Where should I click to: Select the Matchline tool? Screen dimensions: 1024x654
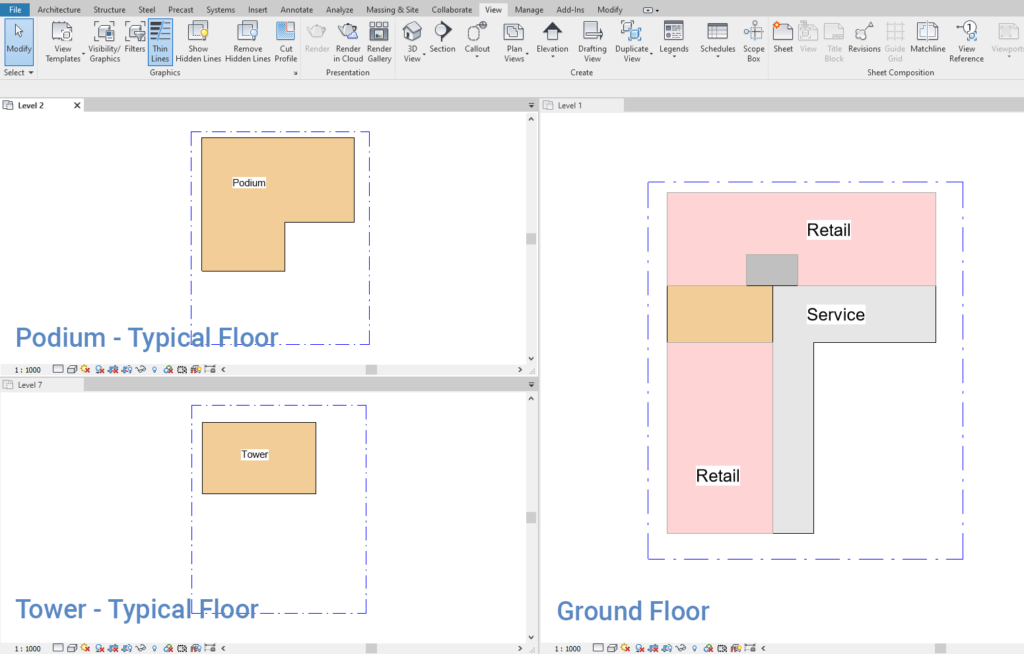(x=928, y=44)
